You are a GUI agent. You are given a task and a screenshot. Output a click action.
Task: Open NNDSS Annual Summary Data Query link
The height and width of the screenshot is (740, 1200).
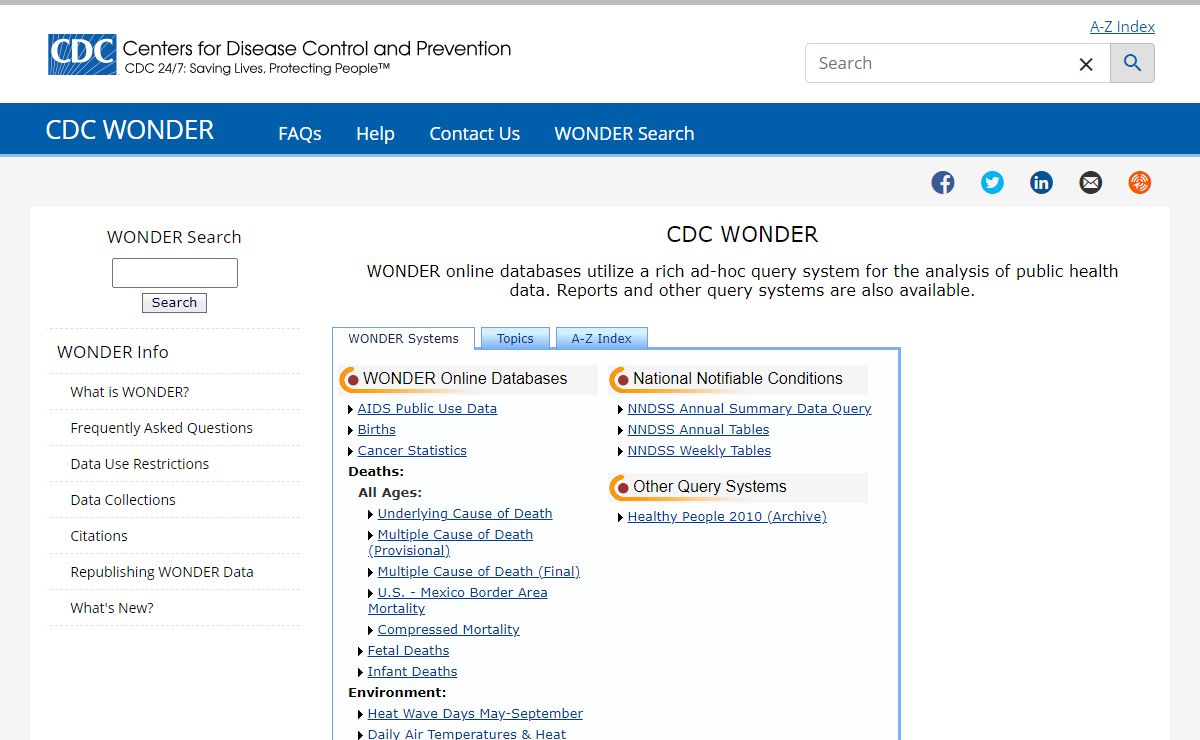coord(750,408)
